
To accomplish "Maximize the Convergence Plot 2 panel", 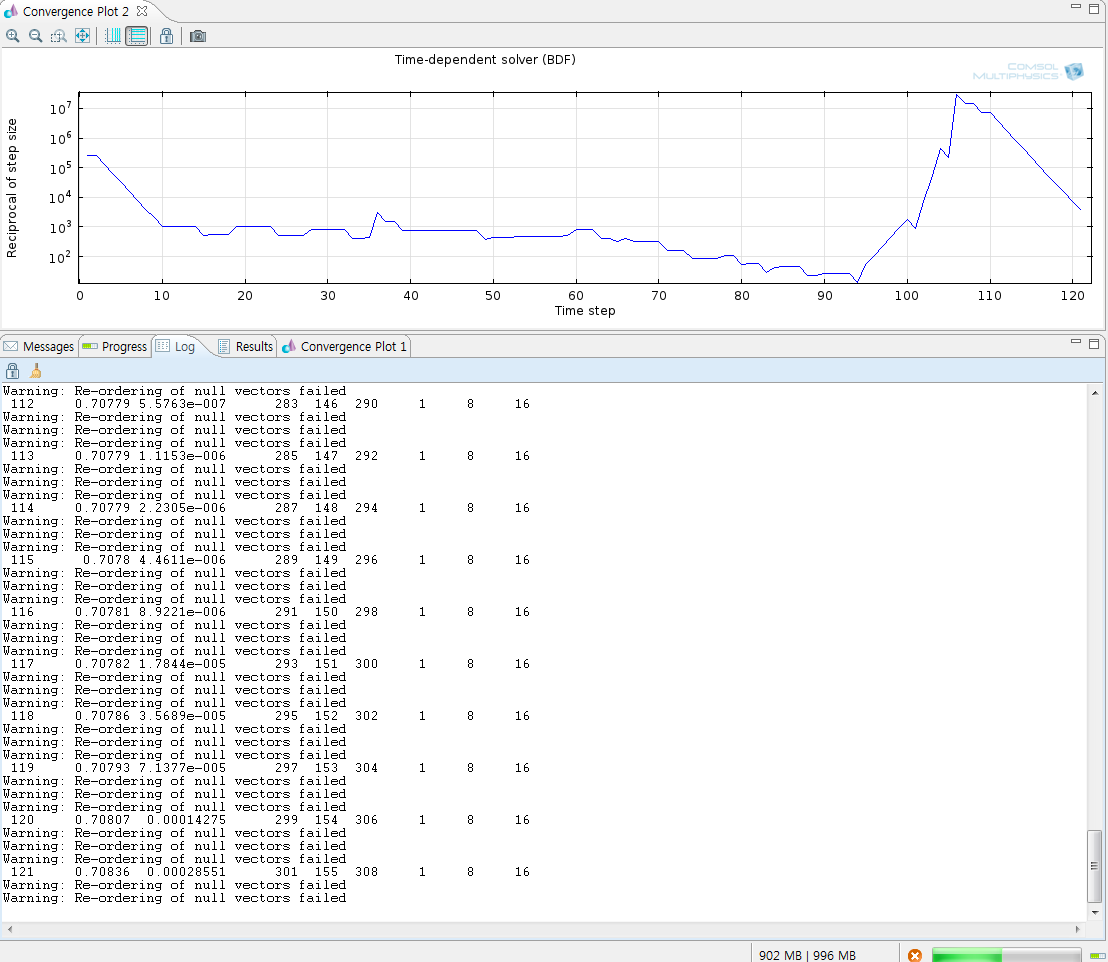I will (1094, 8).
